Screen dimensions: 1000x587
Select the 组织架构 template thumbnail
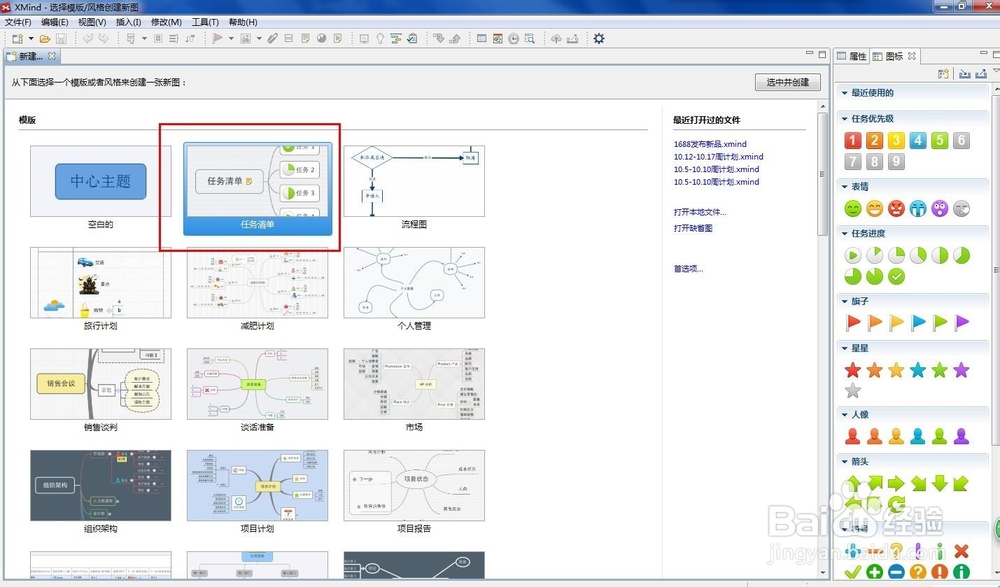(101, 486)
